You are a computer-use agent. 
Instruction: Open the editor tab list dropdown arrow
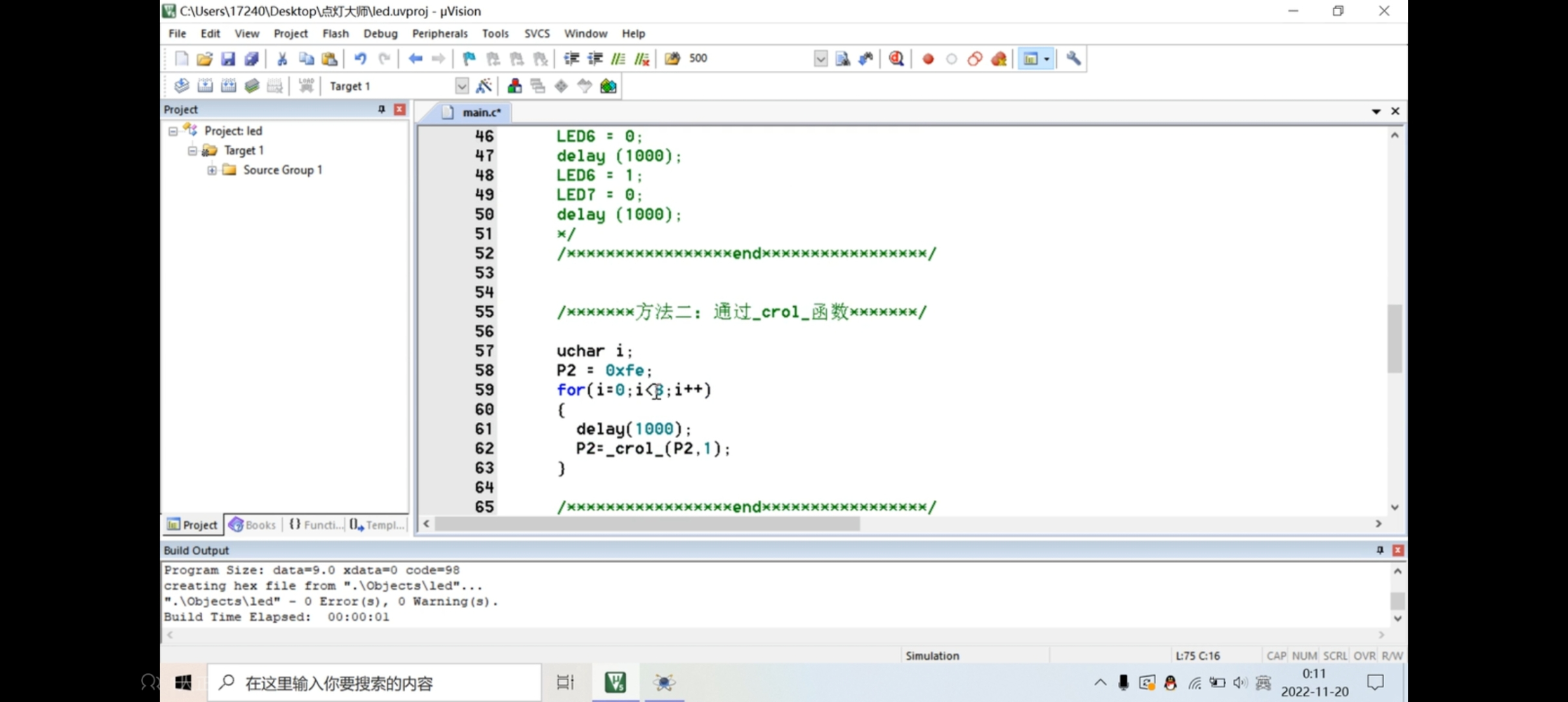tap(1376, 111)
